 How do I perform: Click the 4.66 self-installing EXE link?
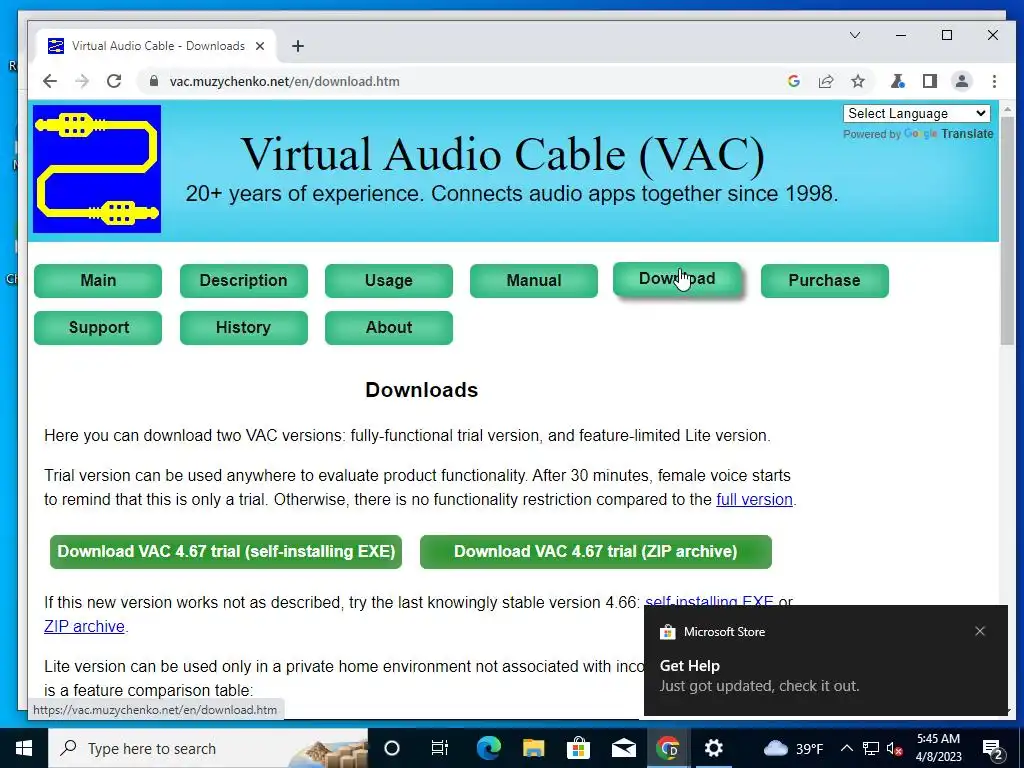[709, 601]
